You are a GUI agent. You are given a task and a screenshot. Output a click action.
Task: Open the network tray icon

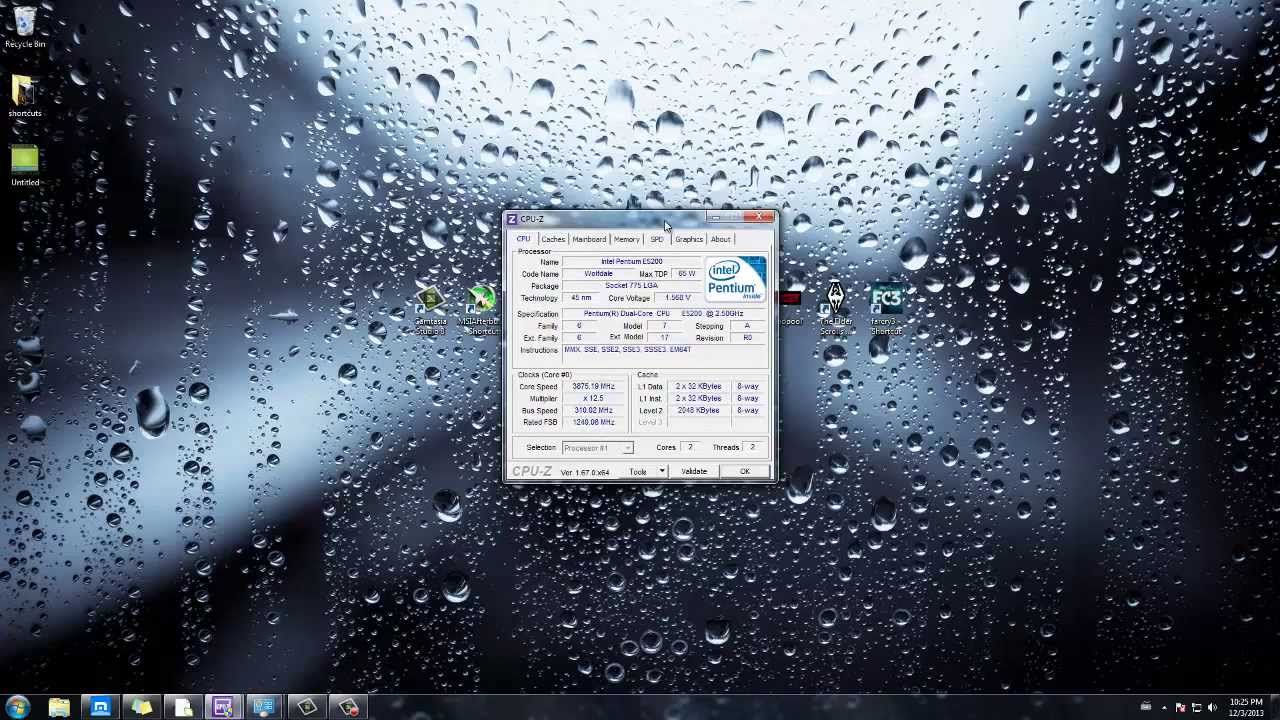1197,708
